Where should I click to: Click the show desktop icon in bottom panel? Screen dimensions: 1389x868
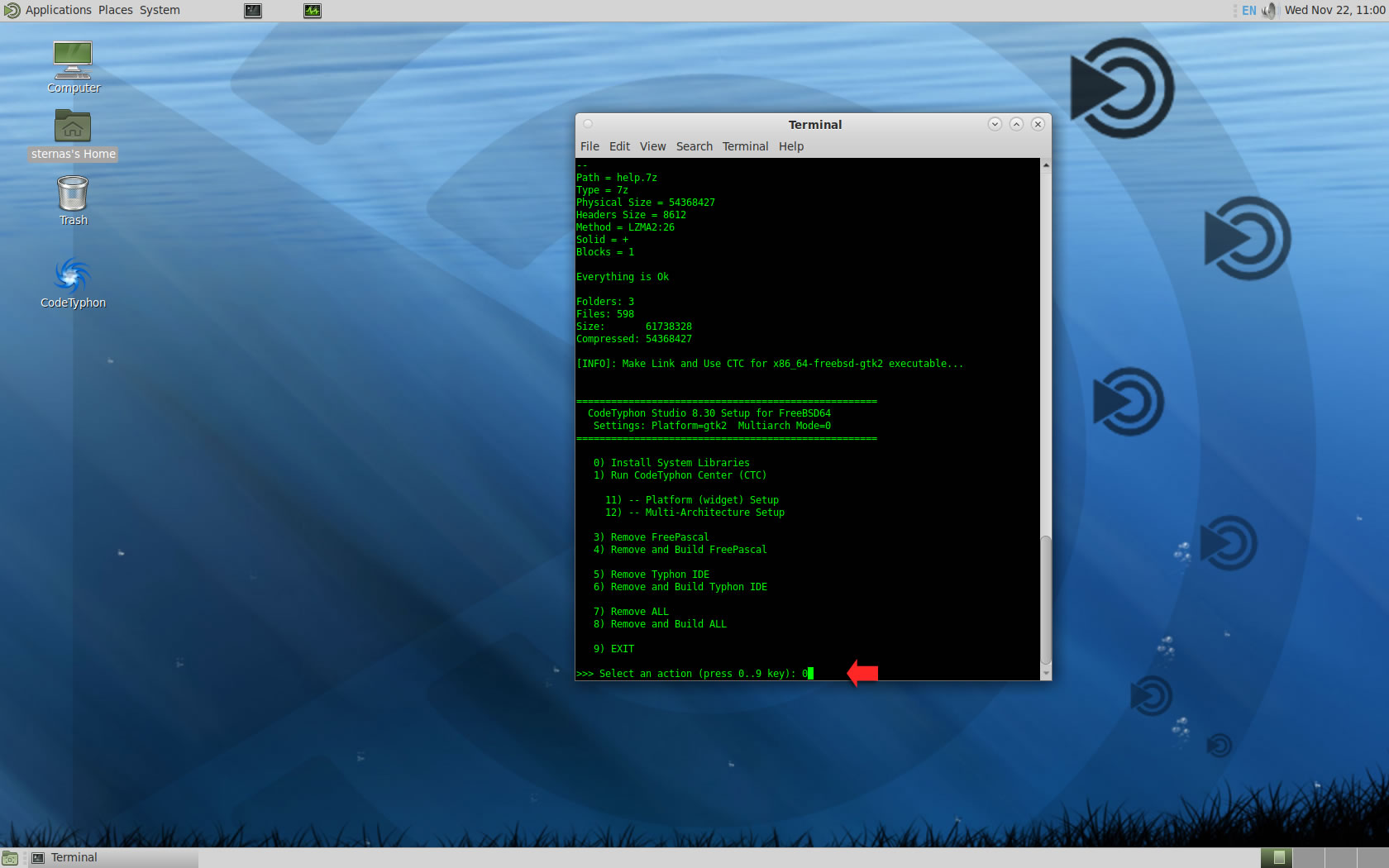tap(10, 858)
